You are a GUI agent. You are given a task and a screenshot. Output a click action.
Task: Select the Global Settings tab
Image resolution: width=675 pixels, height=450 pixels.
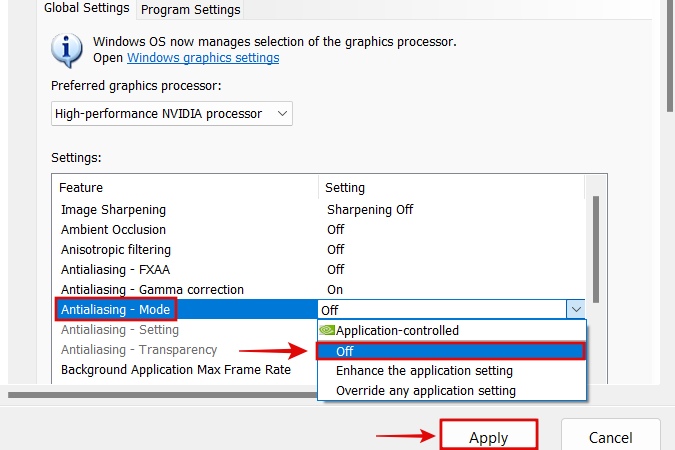(x=86, y=9)
